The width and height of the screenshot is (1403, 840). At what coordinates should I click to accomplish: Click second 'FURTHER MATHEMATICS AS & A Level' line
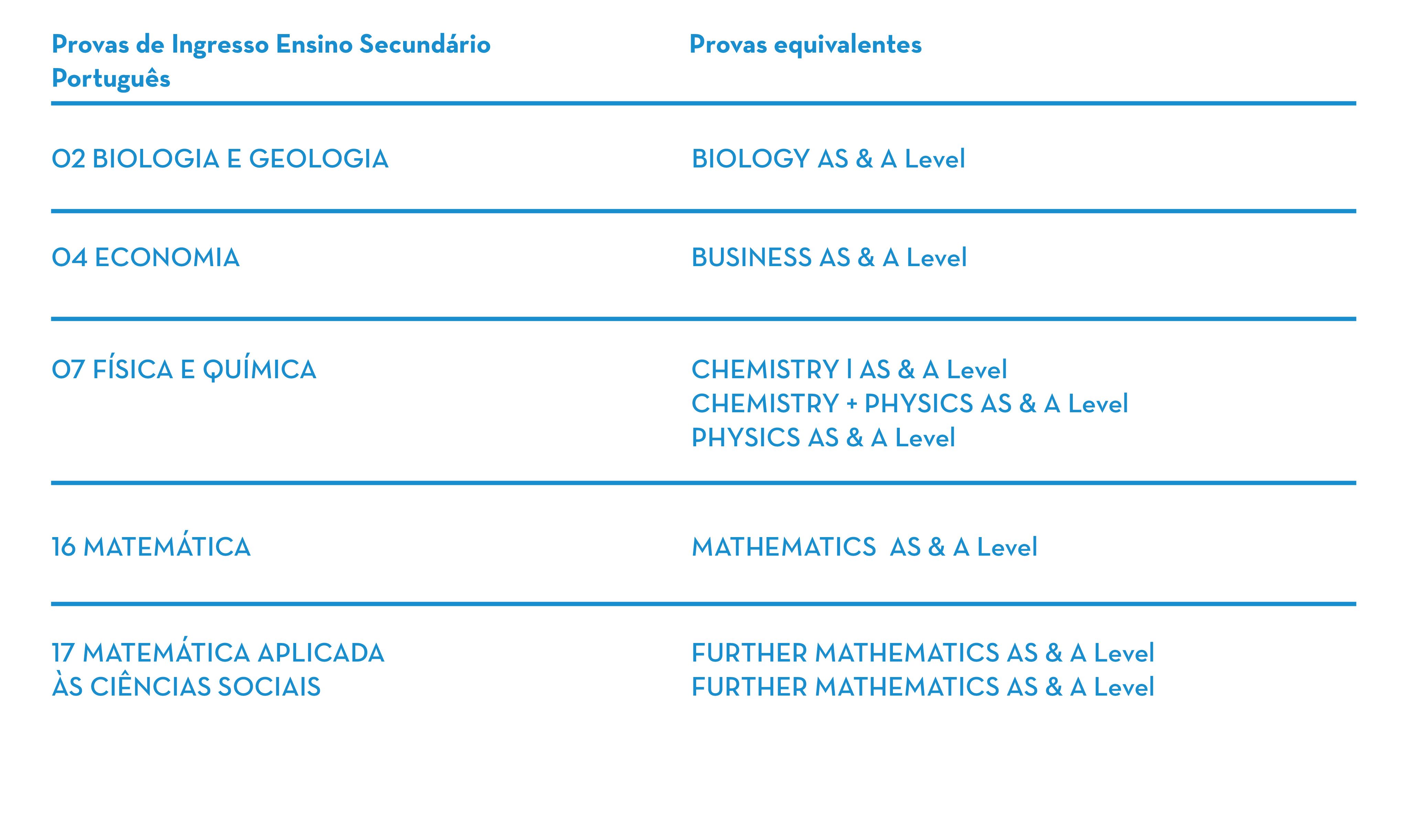click(922, 687)
